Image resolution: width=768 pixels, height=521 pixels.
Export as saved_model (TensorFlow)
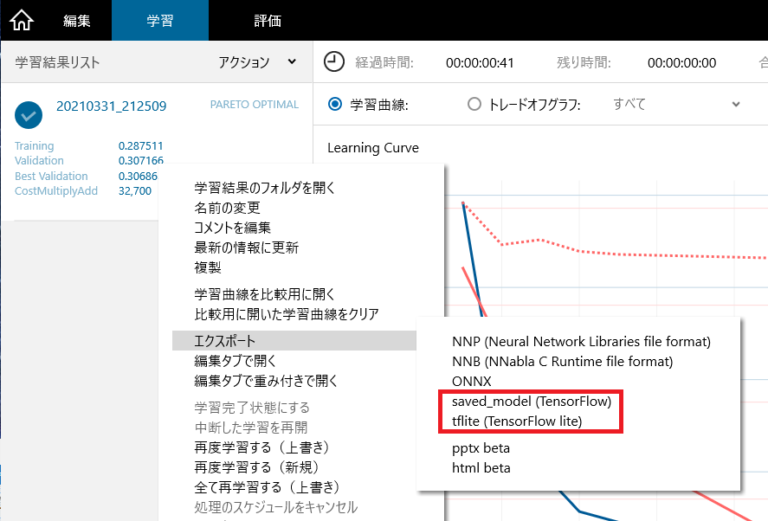pyautogui.click(x=531, y=402)
